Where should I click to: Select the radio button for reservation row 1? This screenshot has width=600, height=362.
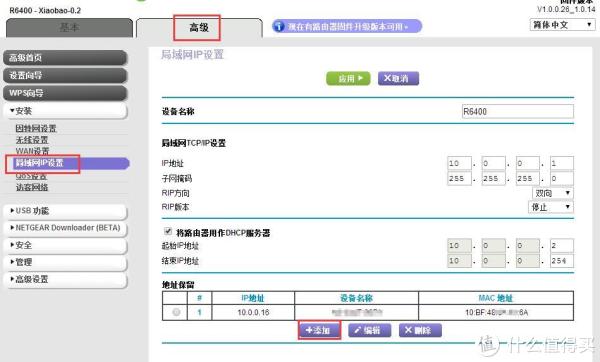(x=176, y=312)
